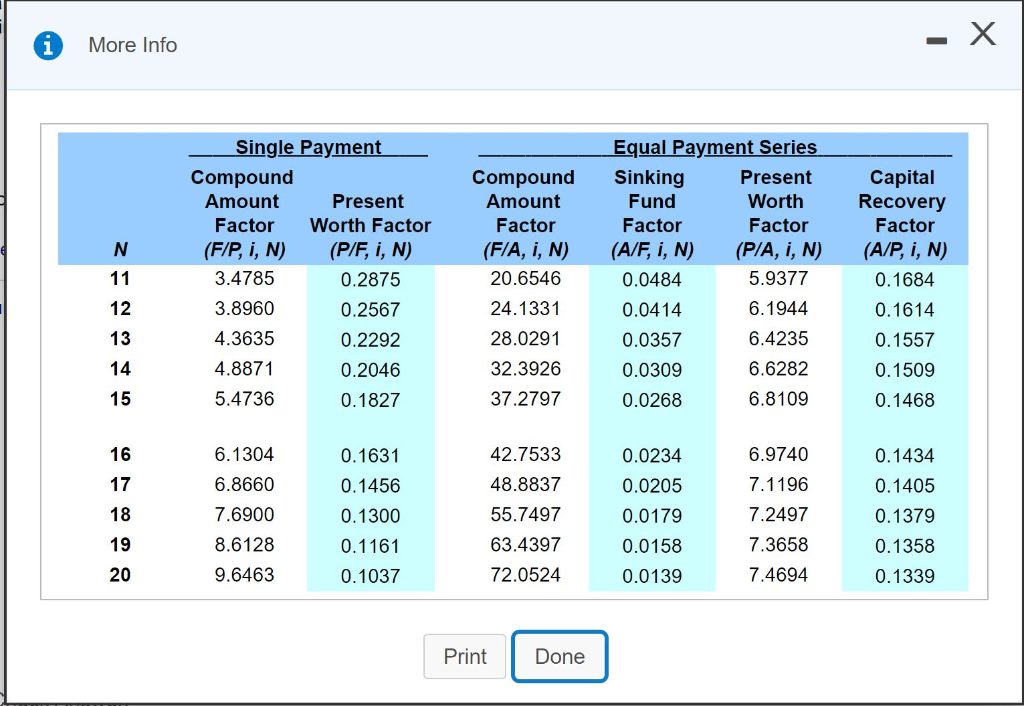Select the sinking fund value 0.0309
This screenshot has width=1024, height=706.
(651, 370)
